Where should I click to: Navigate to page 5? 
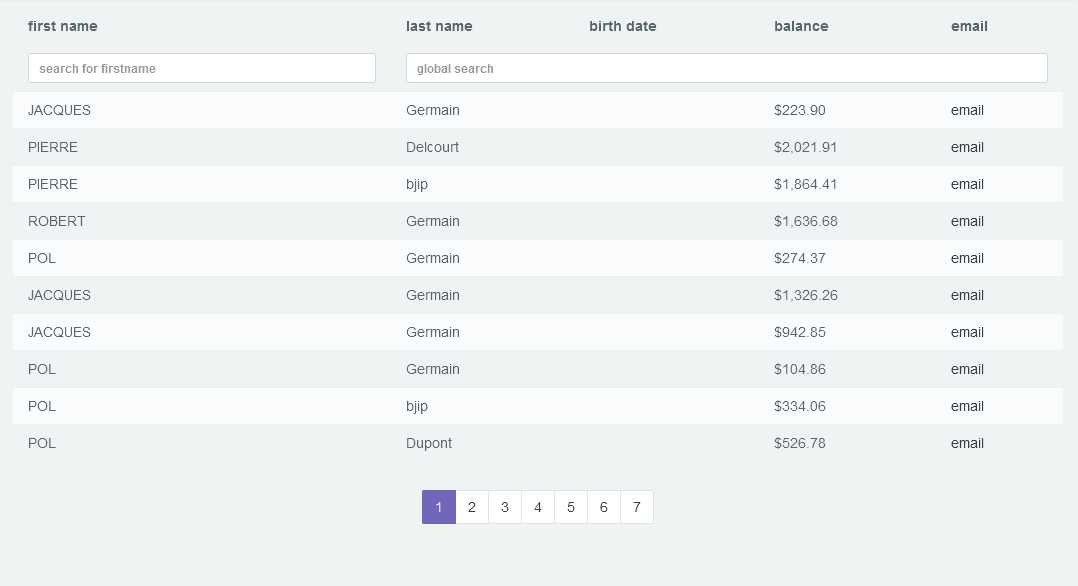click(x=571, y=507)
